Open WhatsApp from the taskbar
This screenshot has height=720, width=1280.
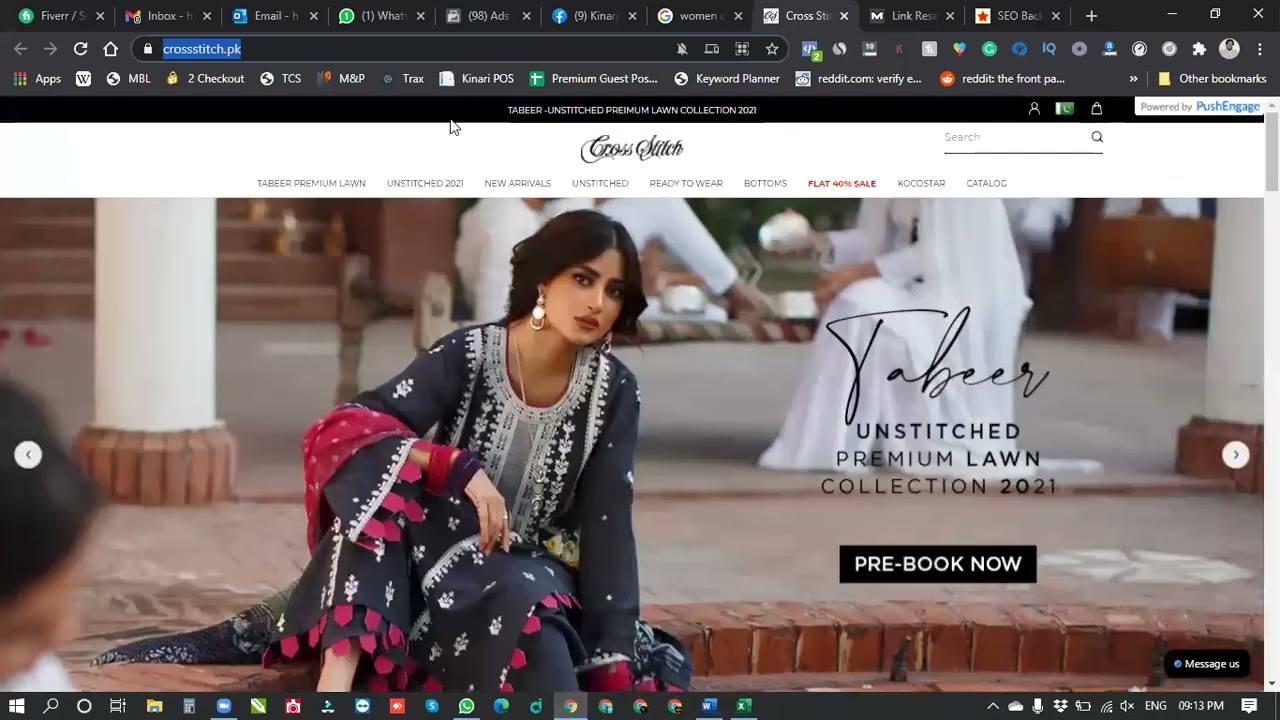467,706
